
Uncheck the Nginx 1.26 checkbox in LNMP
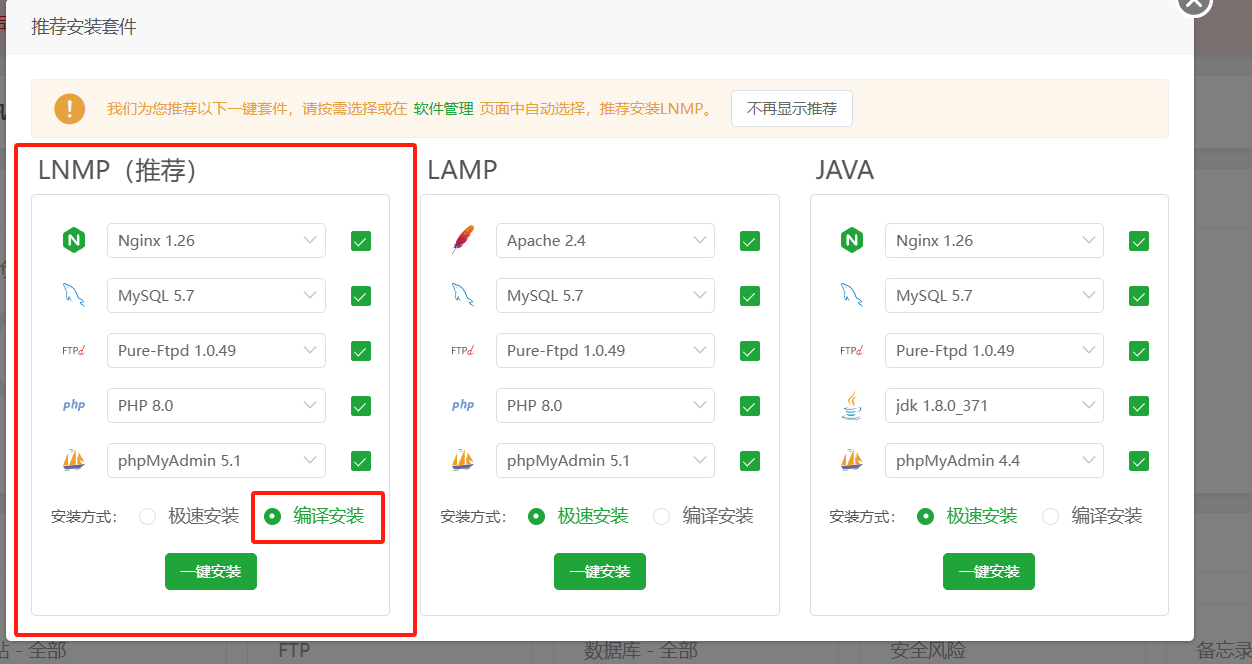[x=361, y=241]
